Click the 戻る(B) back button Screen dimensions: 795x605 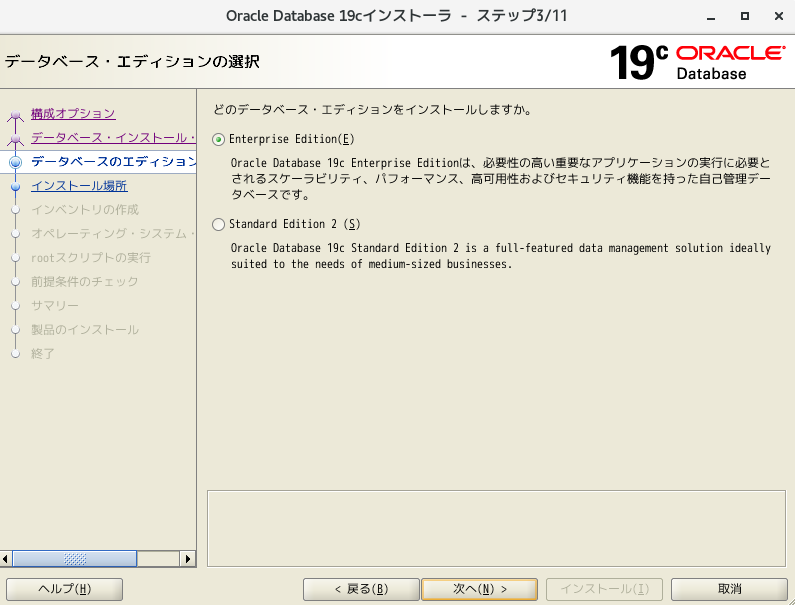coord(361,589)
